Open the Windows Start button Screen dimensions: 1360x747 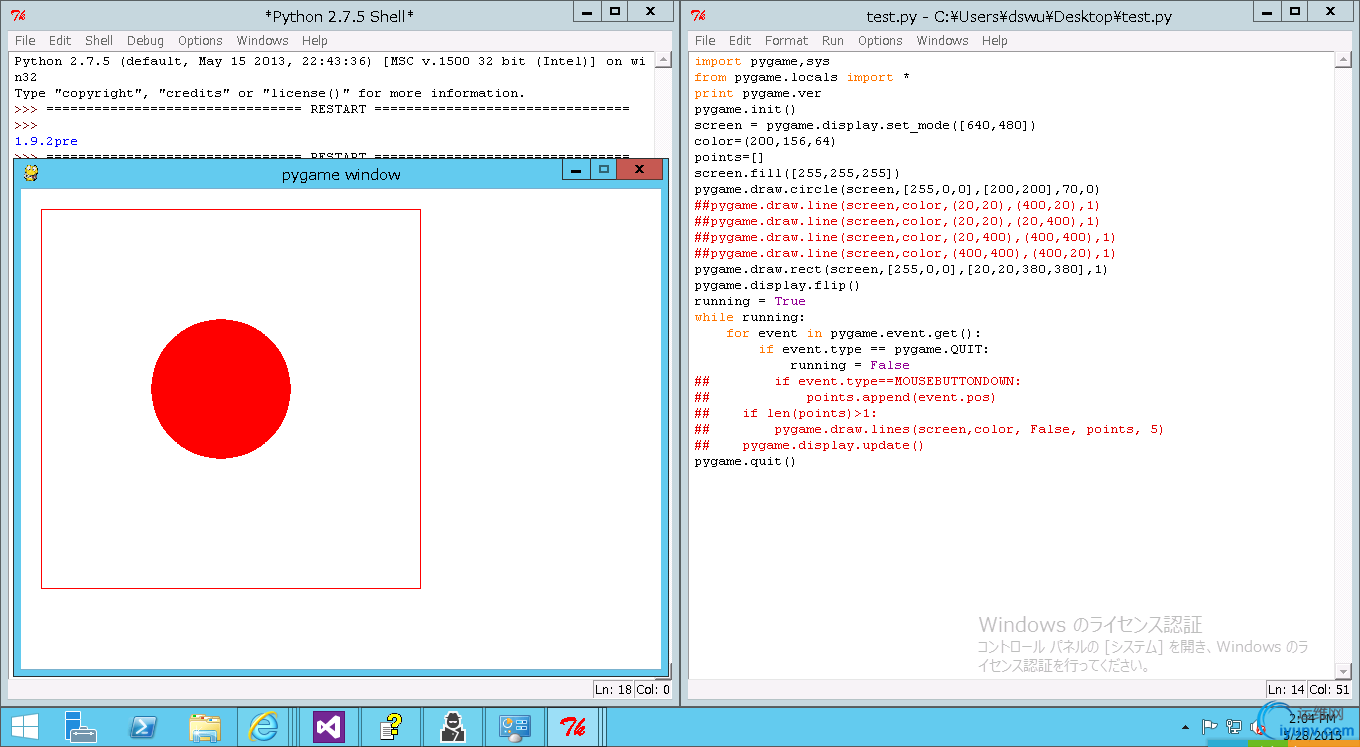(x=24, y=727)
